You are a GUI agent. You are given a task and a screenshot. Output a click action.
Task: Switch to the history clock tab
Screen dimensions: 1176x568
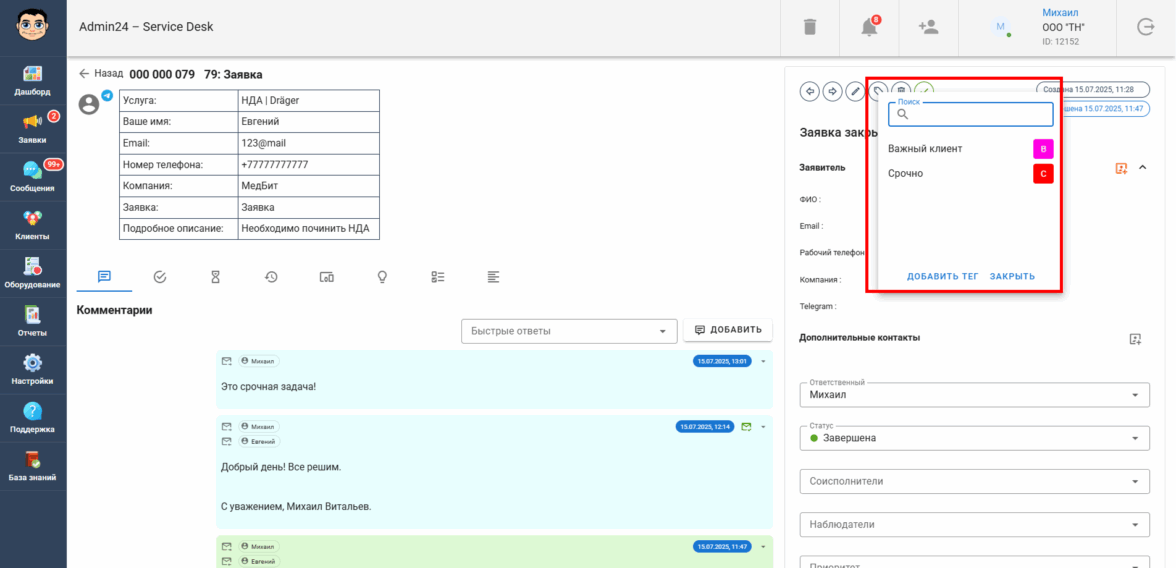click(x=272, y=276)
